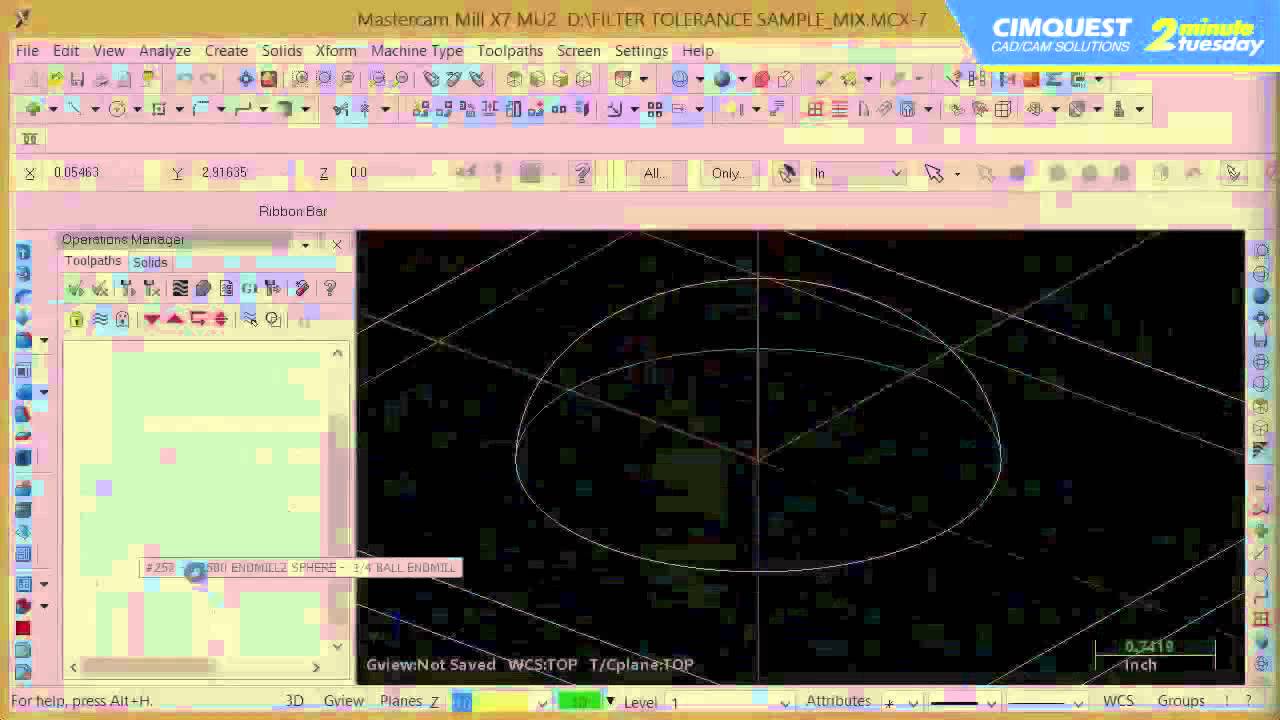
Task: Click the Operations Manager help question icon
Action: pyautogui.click(x=330, y=289)
